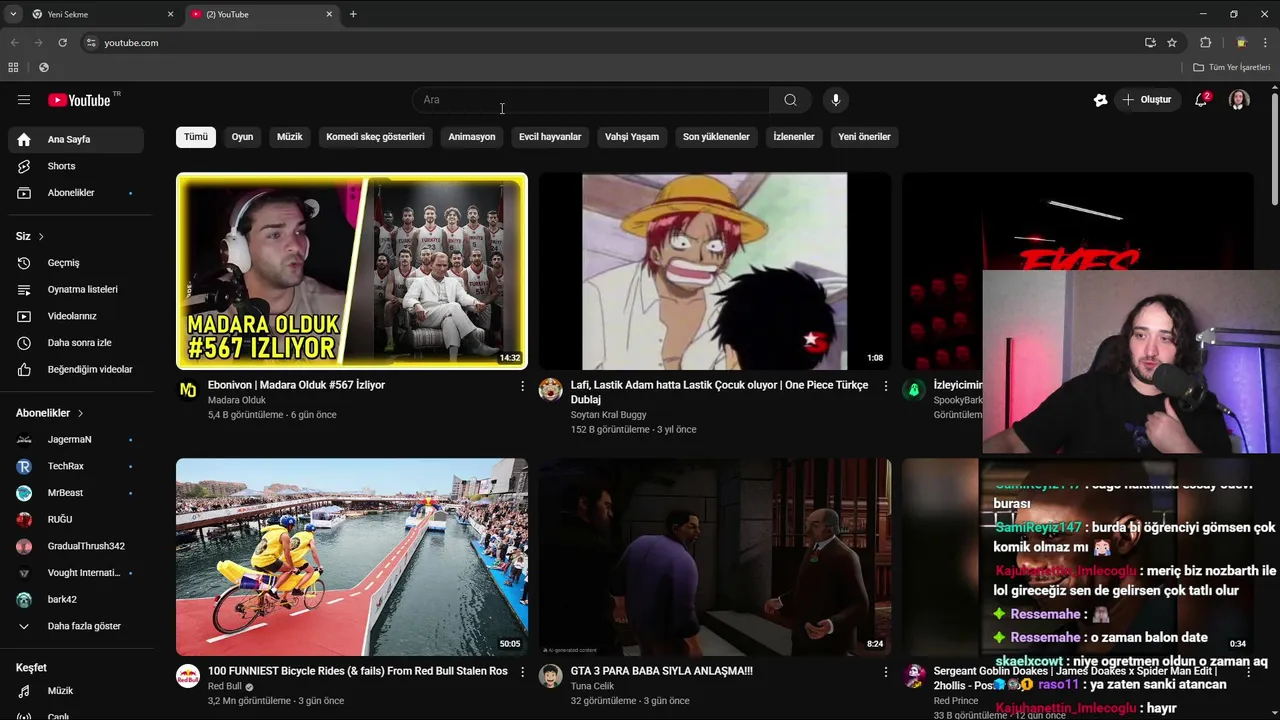1280x720 pixels.
Task: Select Son yüklenenler filter chip
Action: pos(716,137)
